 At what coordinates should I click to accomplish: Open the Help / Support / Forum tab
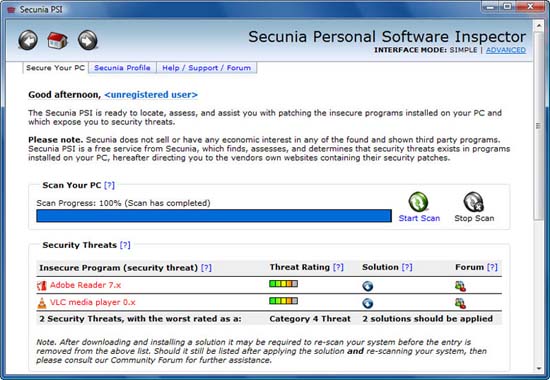(x=207, y=68)
